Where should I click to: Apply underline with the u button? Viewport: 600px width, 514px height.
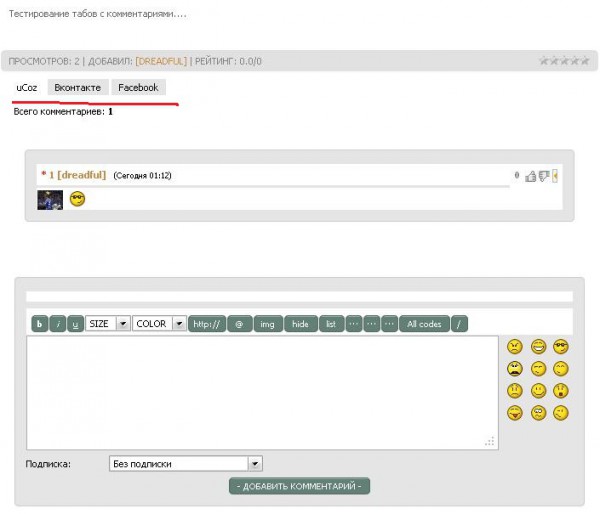click(x=75, y=324)
